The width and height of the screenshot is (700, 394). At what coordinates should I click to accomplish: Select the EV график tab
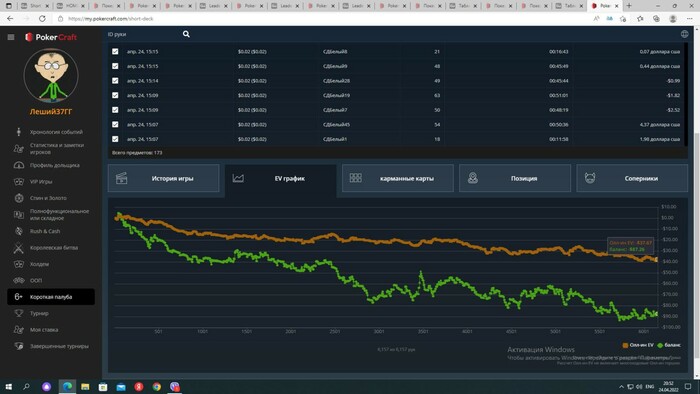click(280, 178)
